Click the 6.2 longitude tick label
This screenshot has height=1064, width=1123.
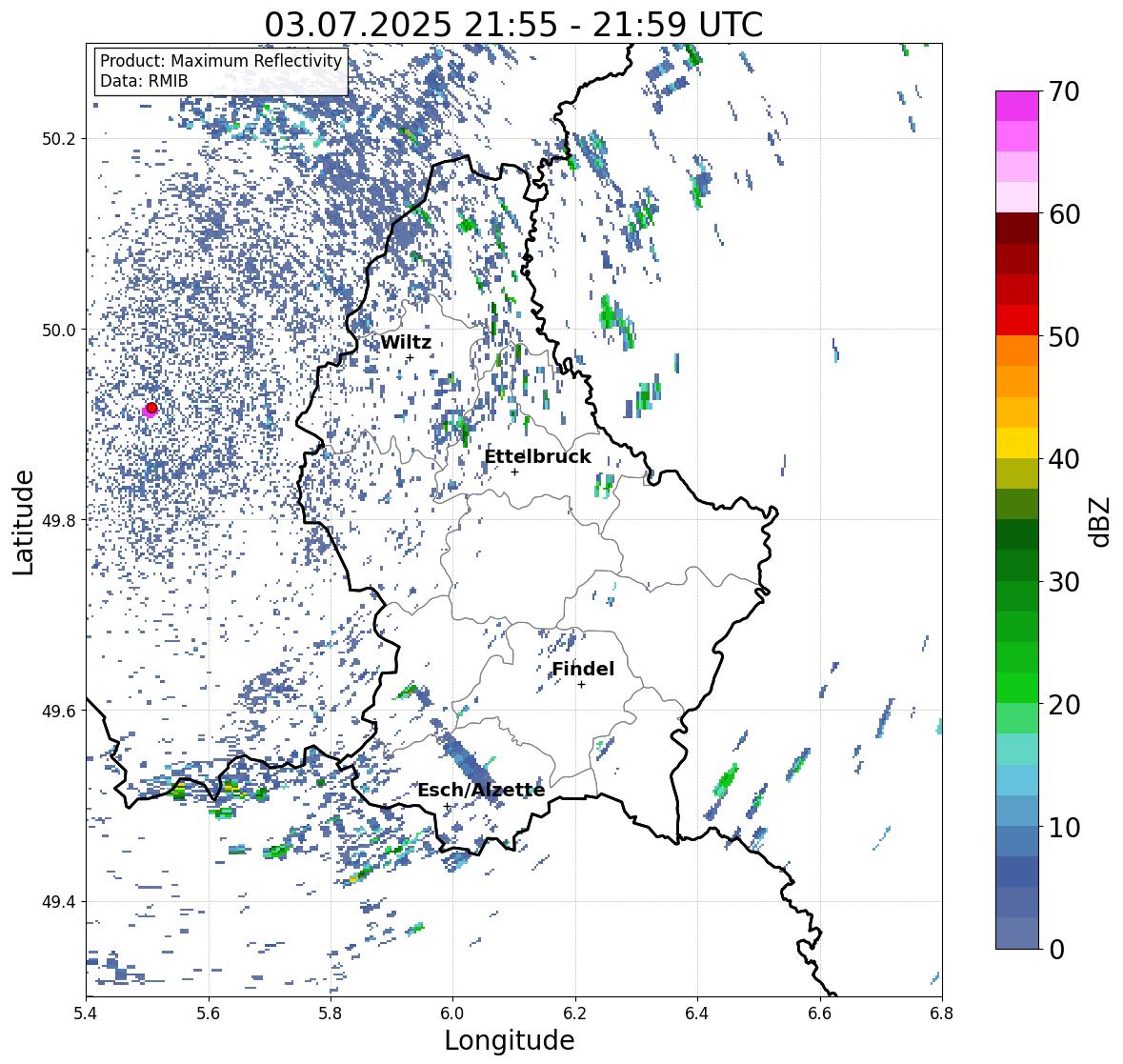click(575, 1013)
